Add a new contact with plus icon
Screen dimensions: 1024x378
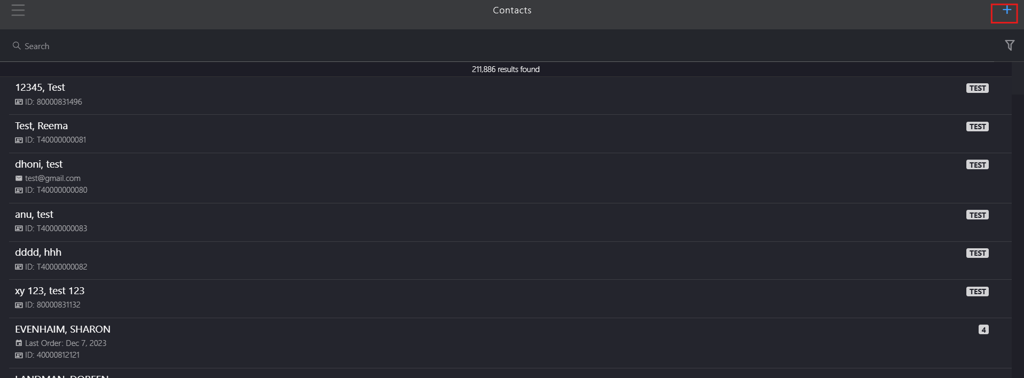(x=1007, y=10)
